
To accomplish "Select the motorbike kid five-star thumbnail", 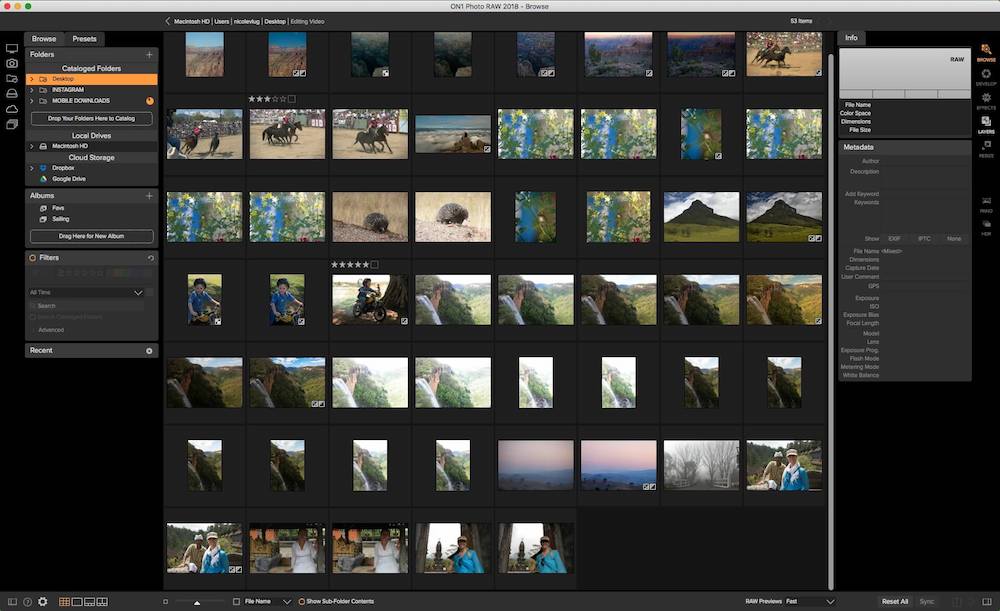I will (x=370, y=300).
